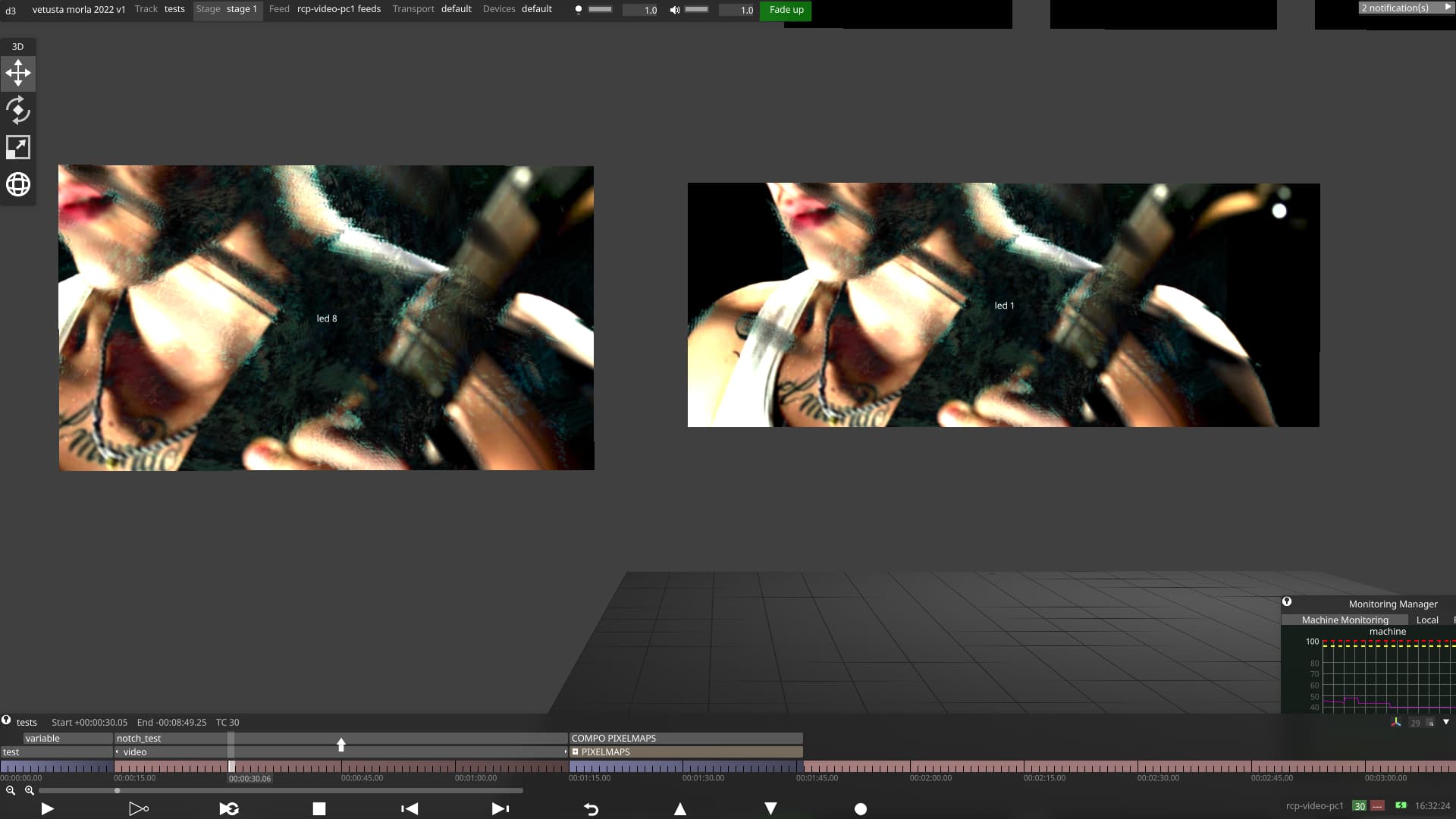Expand the PIXELMAPS group layer
1456x819 pixels.
coord(575,752)
